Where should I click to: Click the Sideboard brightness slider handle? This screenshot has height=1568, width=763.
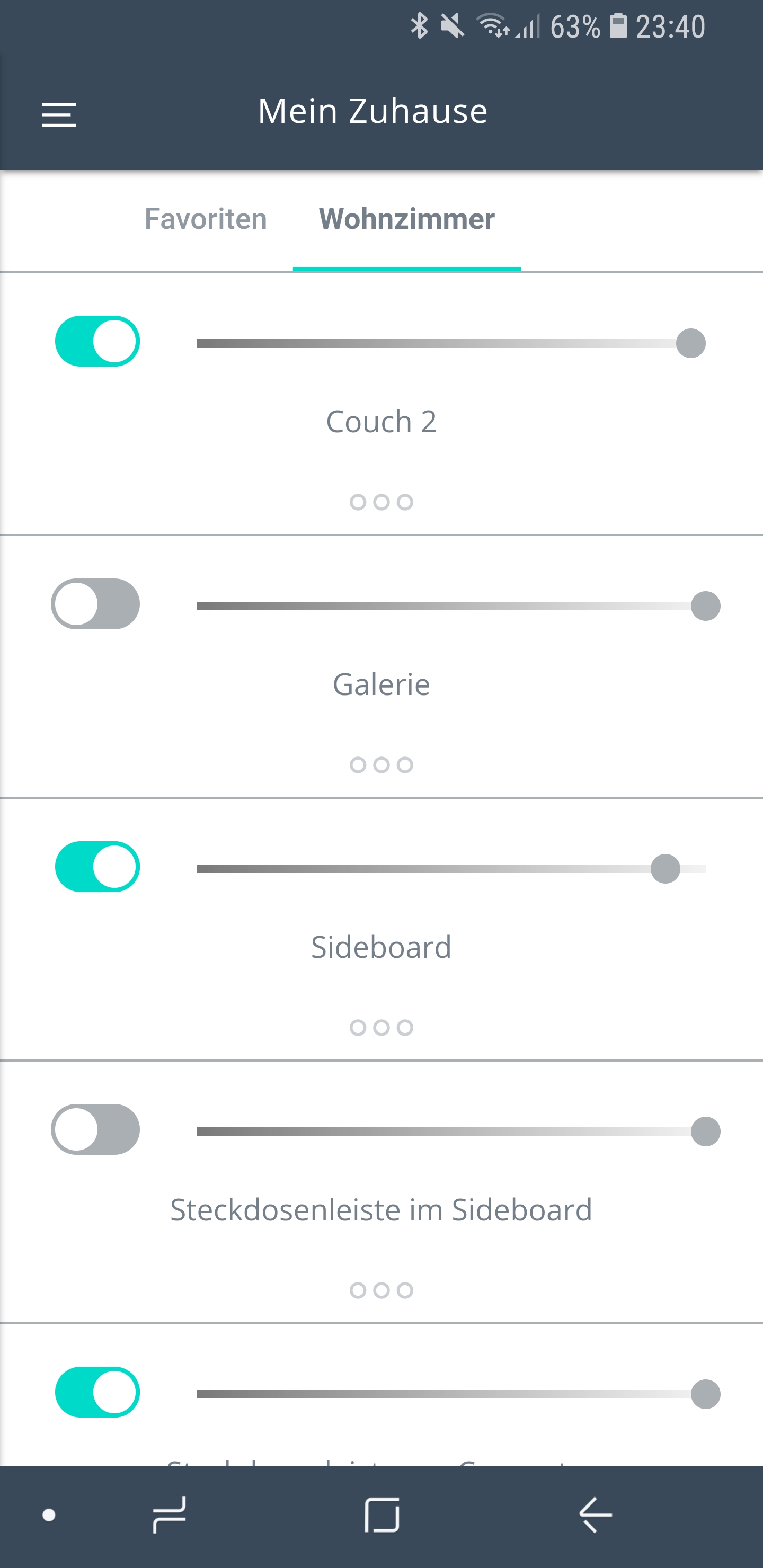[x=665, y=869]
